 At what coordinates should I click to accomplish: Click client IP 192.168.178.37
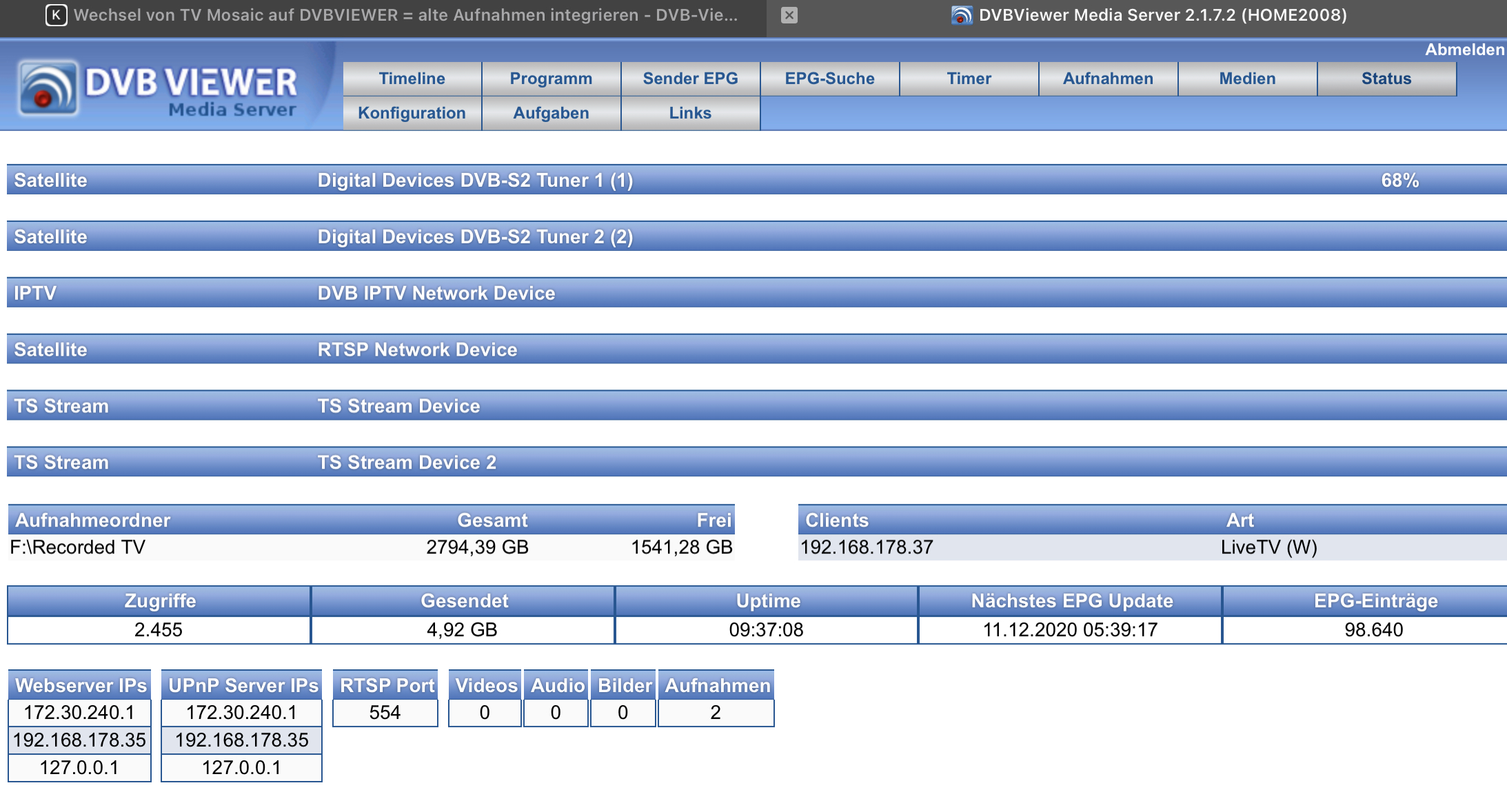867,547
